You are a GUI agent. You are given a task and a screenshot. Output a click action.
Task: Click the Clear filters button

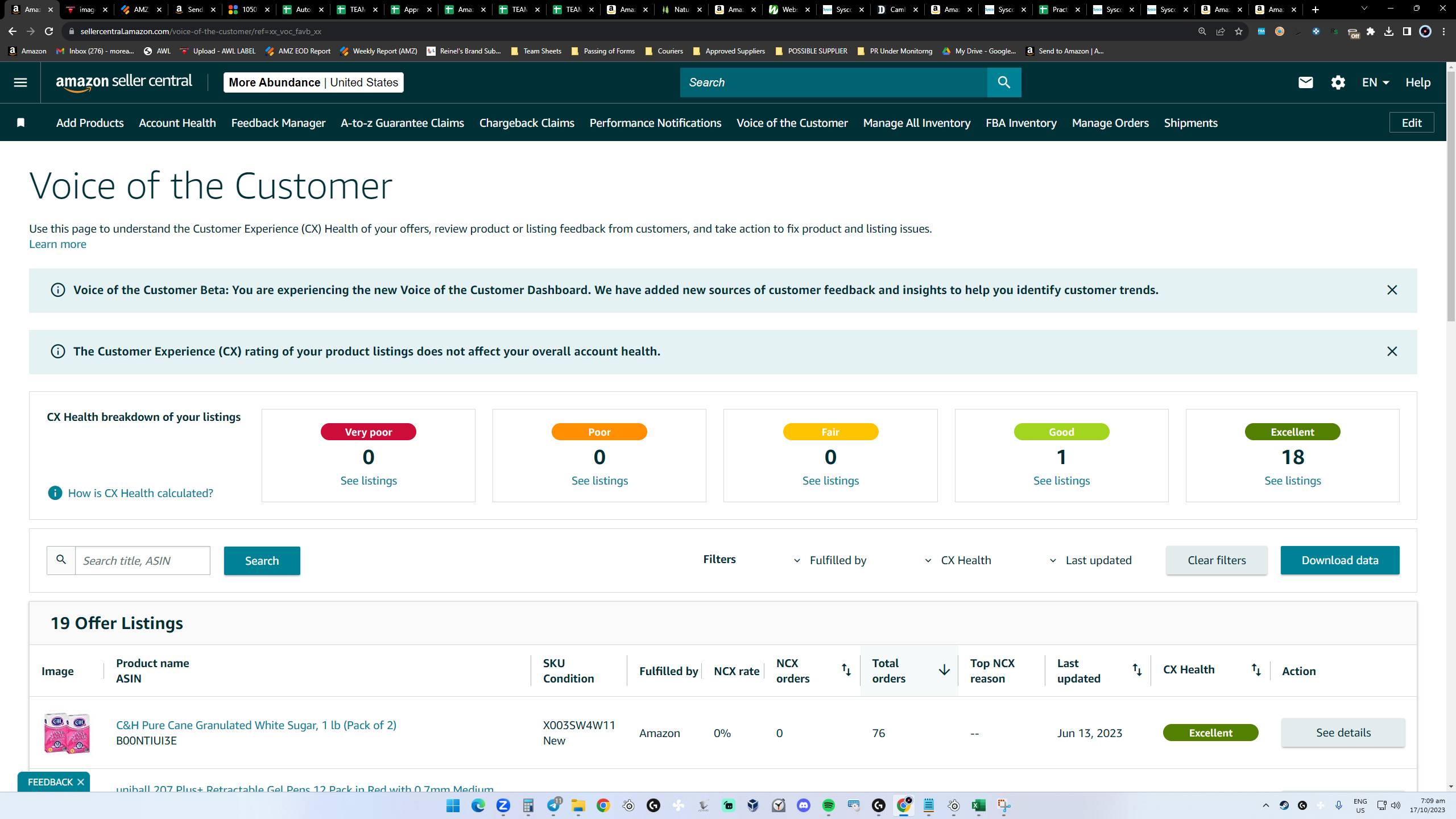pos(1217,560)
